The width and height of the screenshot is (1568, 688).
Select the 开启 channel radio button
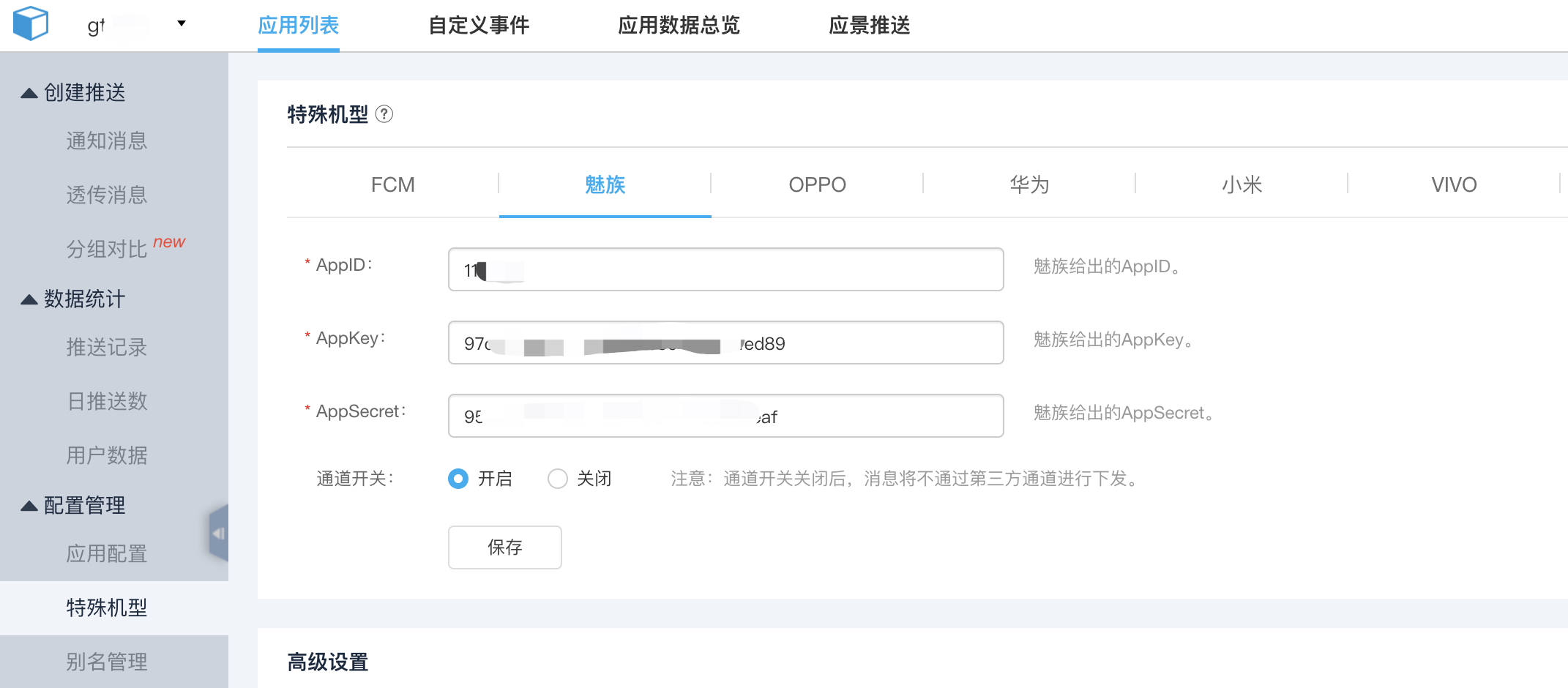pyautogui.click(x=458, y=479)
